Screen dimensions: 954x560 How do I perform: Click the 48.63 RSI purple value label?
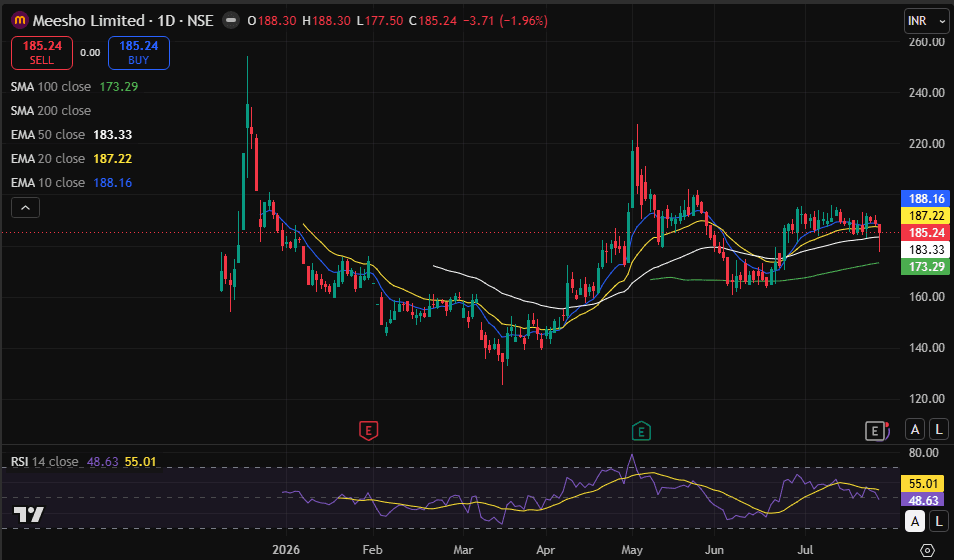coord(922,500)
